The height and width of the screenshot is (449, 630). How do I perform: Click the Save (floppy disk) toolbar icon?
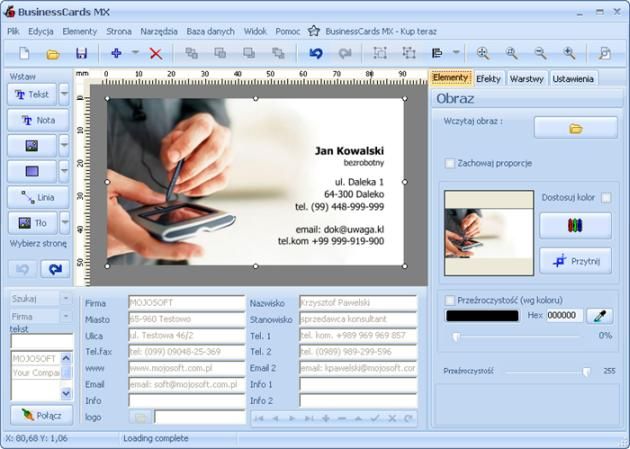[x=81, y=53]
